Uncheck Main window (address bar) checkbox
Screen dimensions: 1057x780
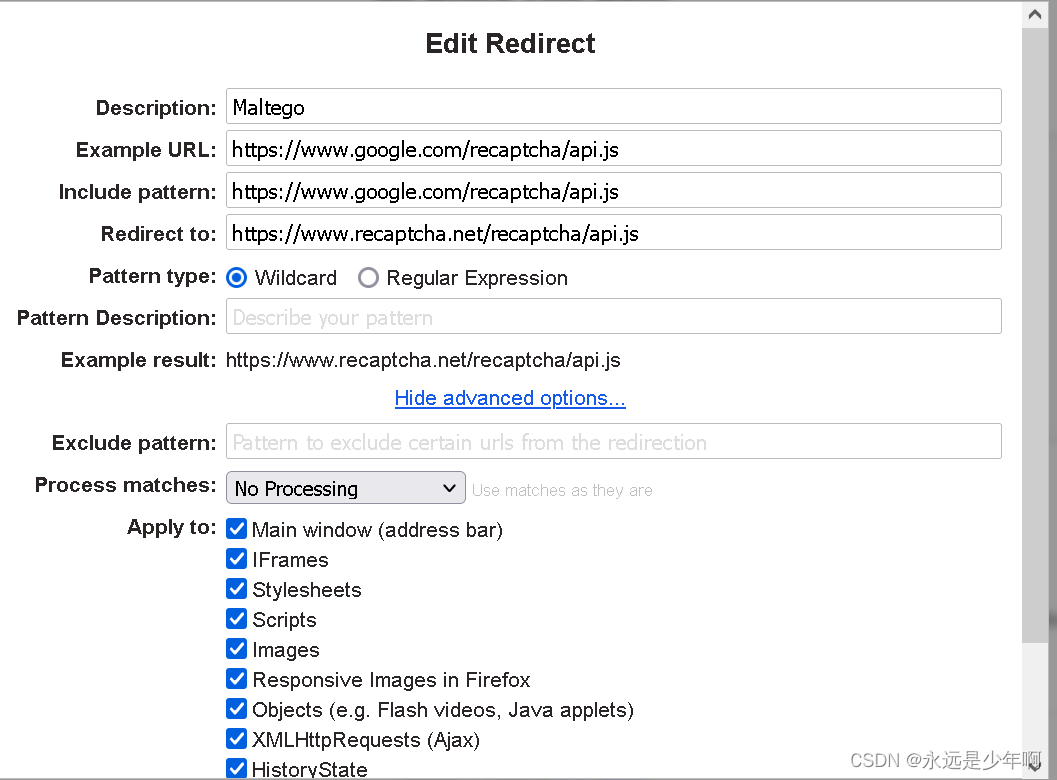tap(237, 529)
